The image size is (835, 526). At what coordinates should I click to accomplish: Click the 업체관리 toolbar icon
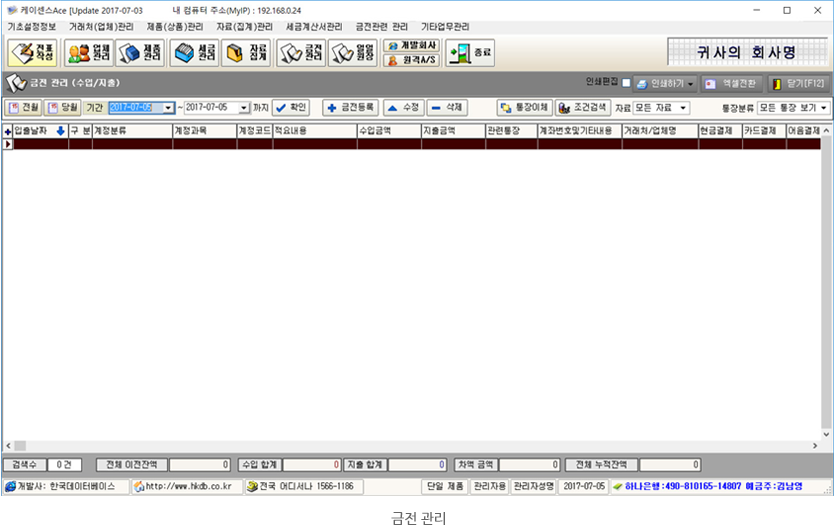click(88, 53)
